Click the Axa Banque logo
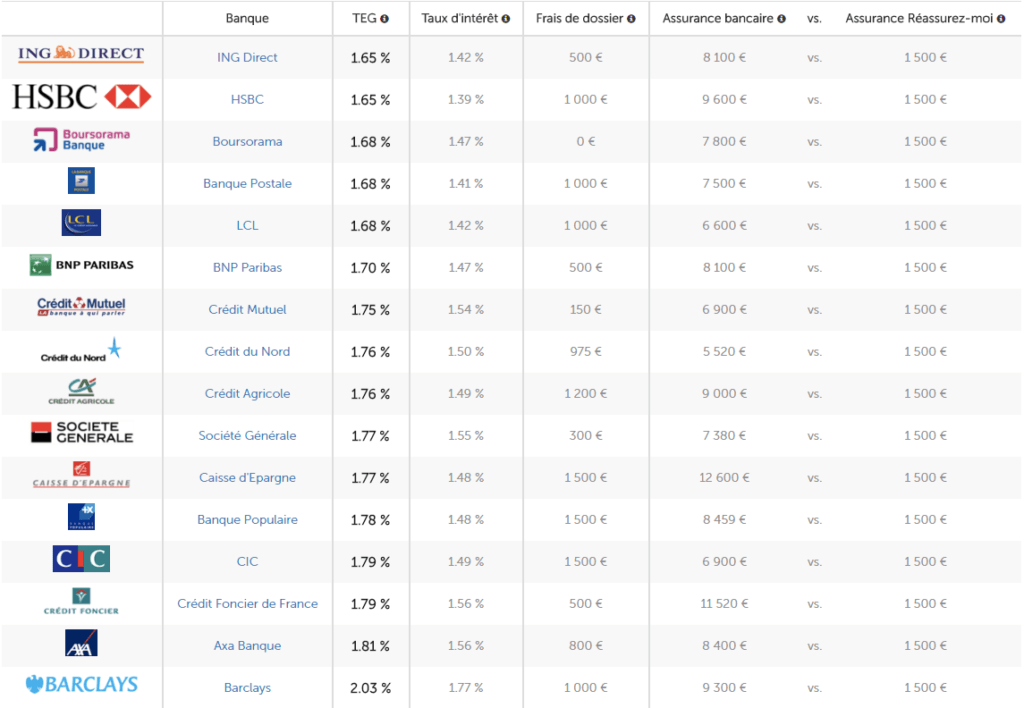Image resolution: width=1024 pixels, height=708 pixels. tap(81, 643)
